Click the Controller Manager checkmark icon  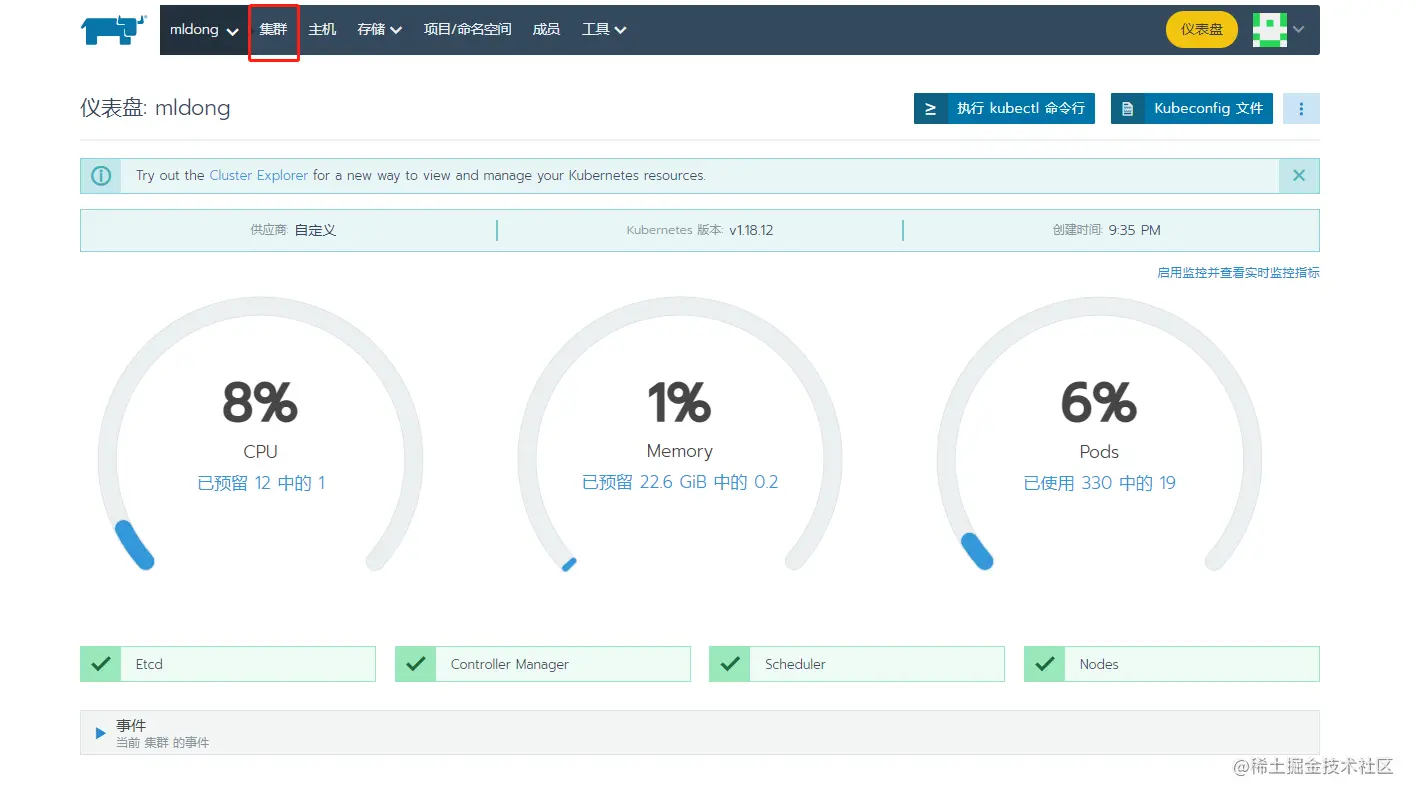[416, 664]
